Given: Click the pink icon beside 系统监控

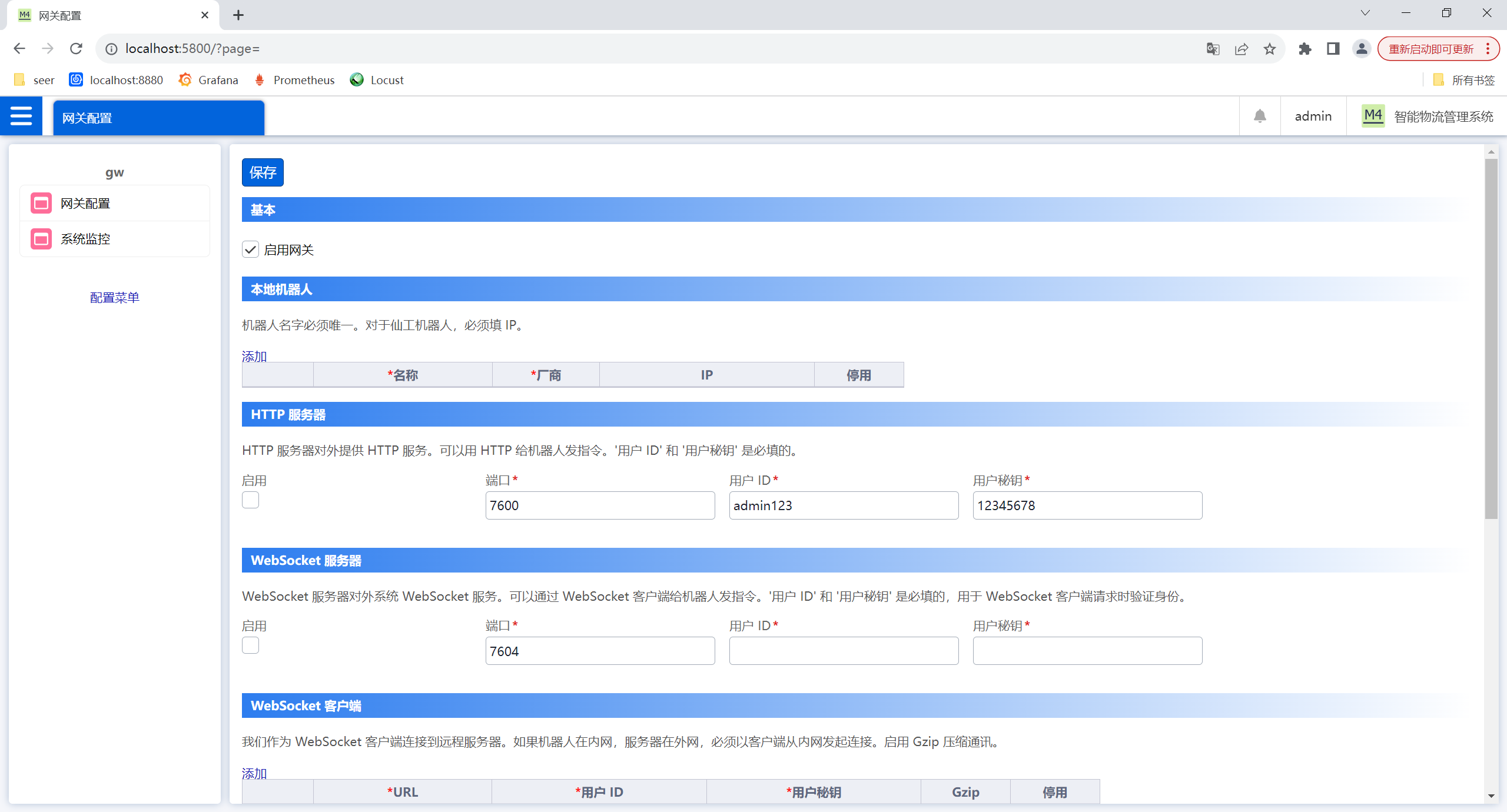Looking at the screenshot, I should point(41,239).
